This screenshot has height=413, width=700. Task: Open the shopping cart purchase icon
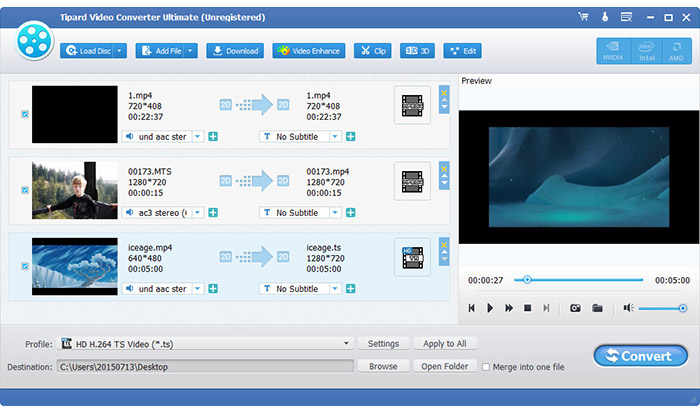click(x=583, y=17)
